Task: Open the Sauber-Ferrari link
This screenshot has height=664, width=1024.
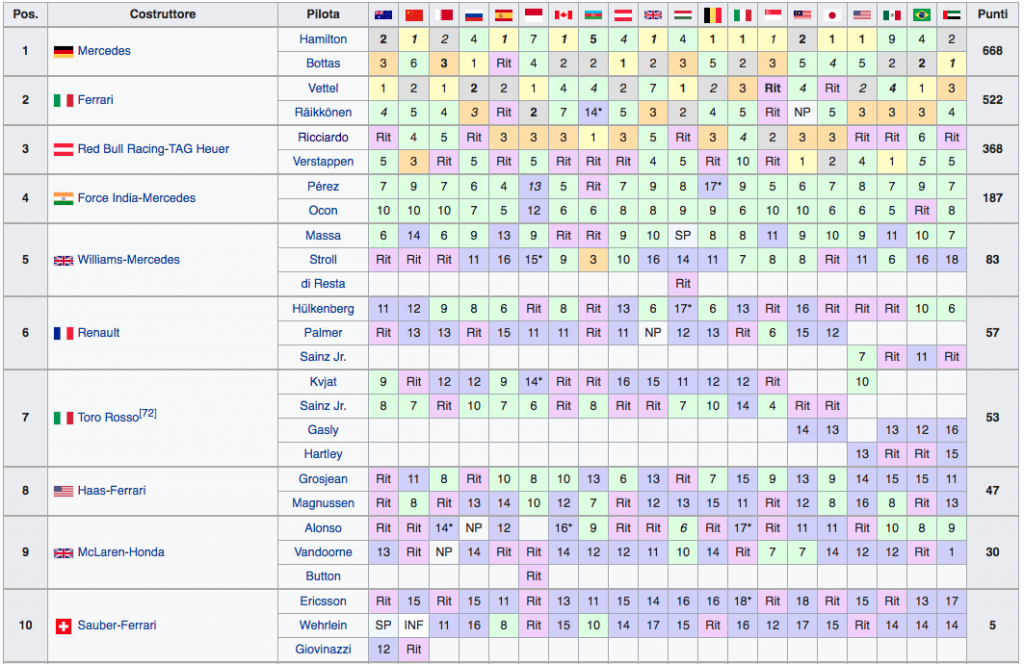Action: pyautogui.click(x=117, y=625)
